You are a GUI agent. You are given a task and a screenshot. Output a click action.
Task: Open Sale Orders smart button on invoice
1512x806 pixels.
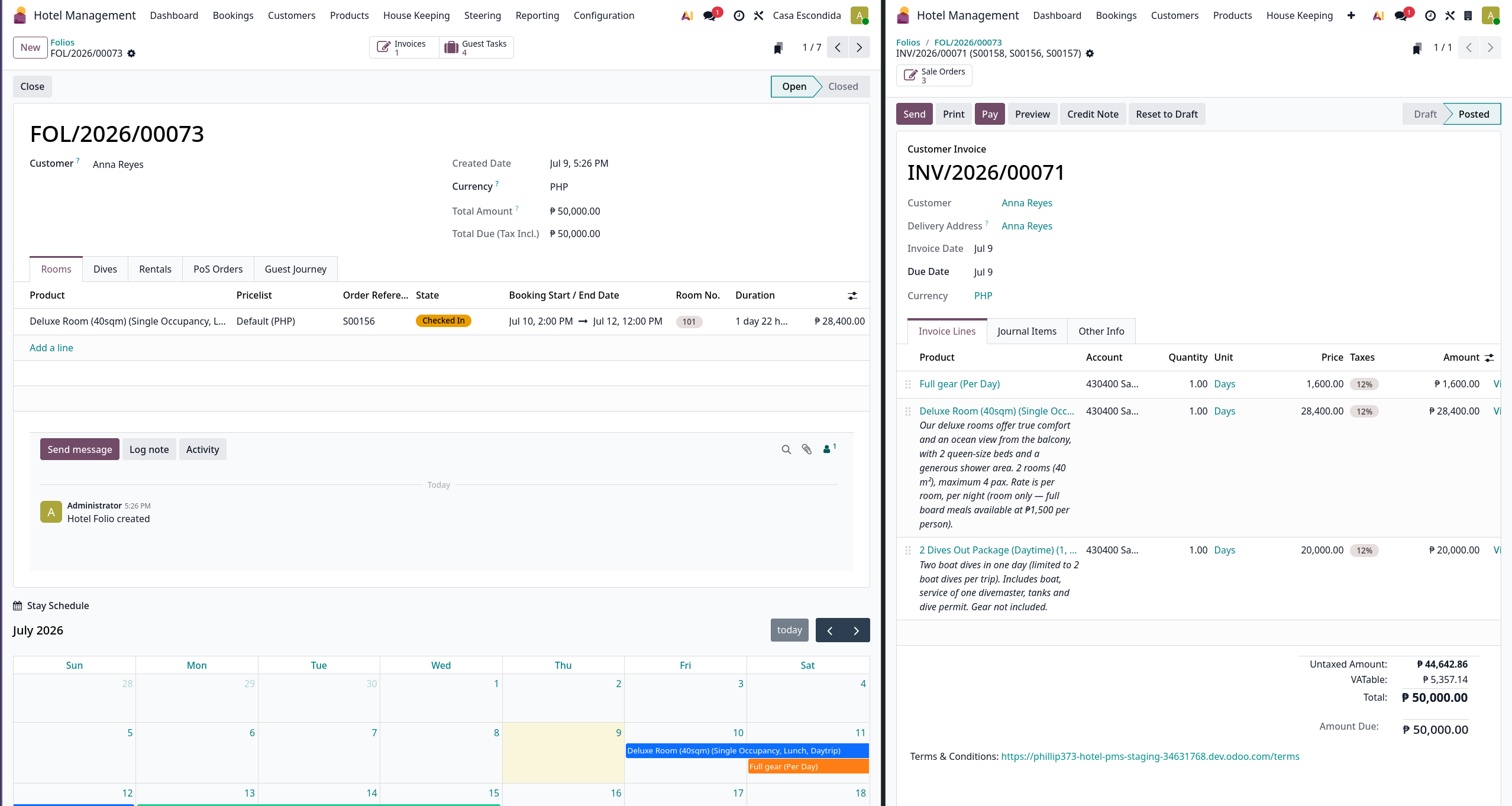(x=934, y=75)
